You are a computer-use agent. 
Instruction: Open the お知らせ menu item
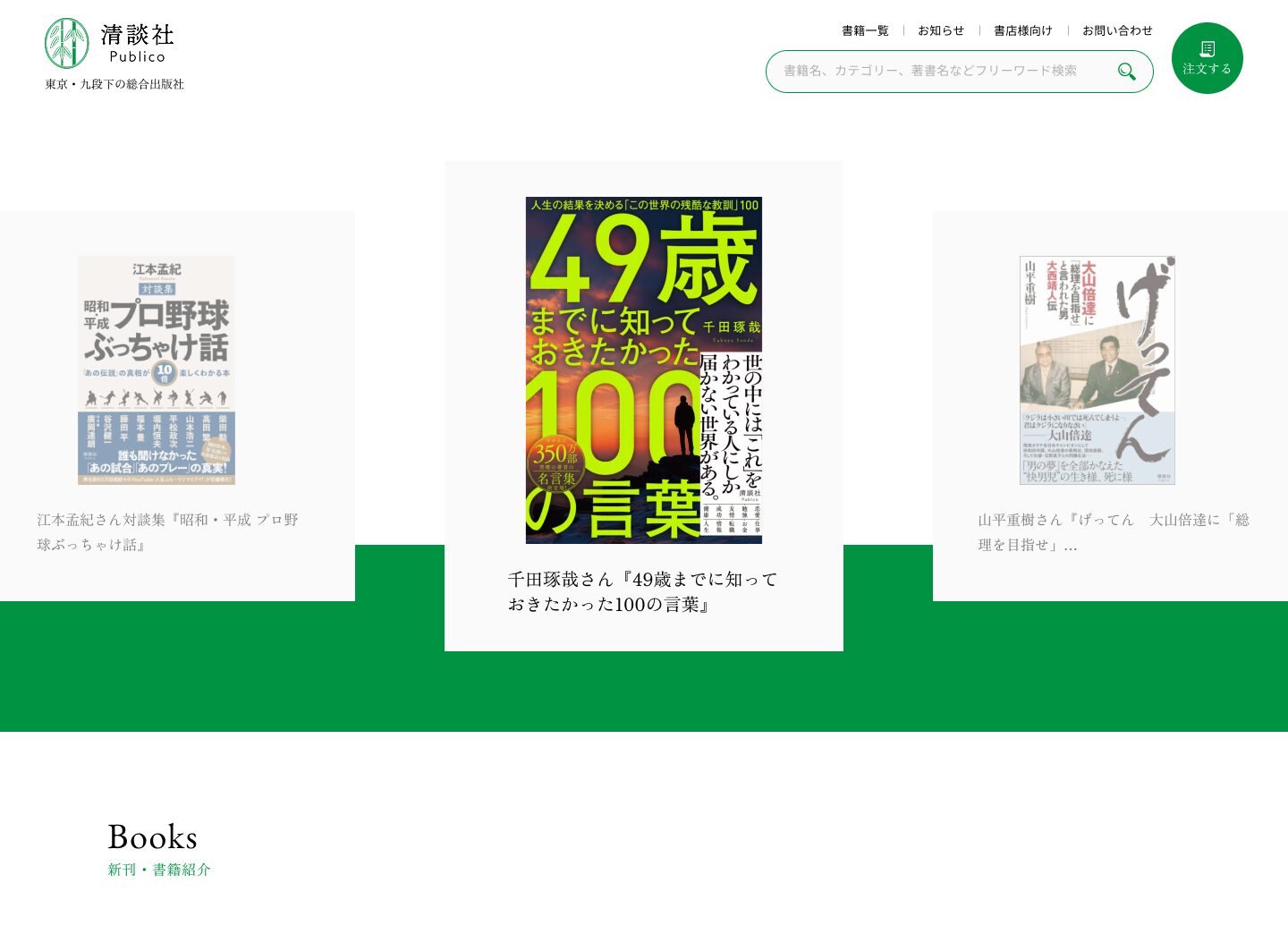(941, 30)
